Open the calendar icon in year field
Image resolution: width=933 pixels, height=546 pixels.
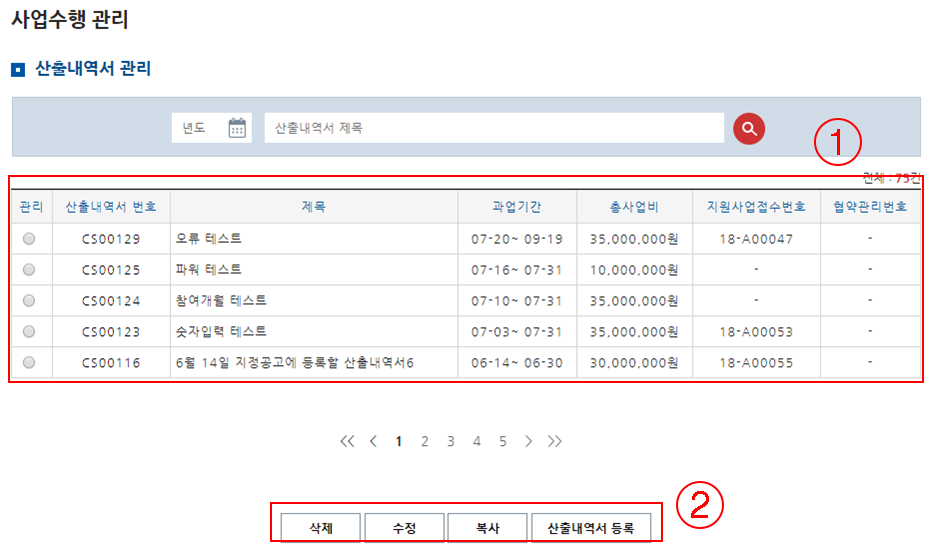pos(237,128)
